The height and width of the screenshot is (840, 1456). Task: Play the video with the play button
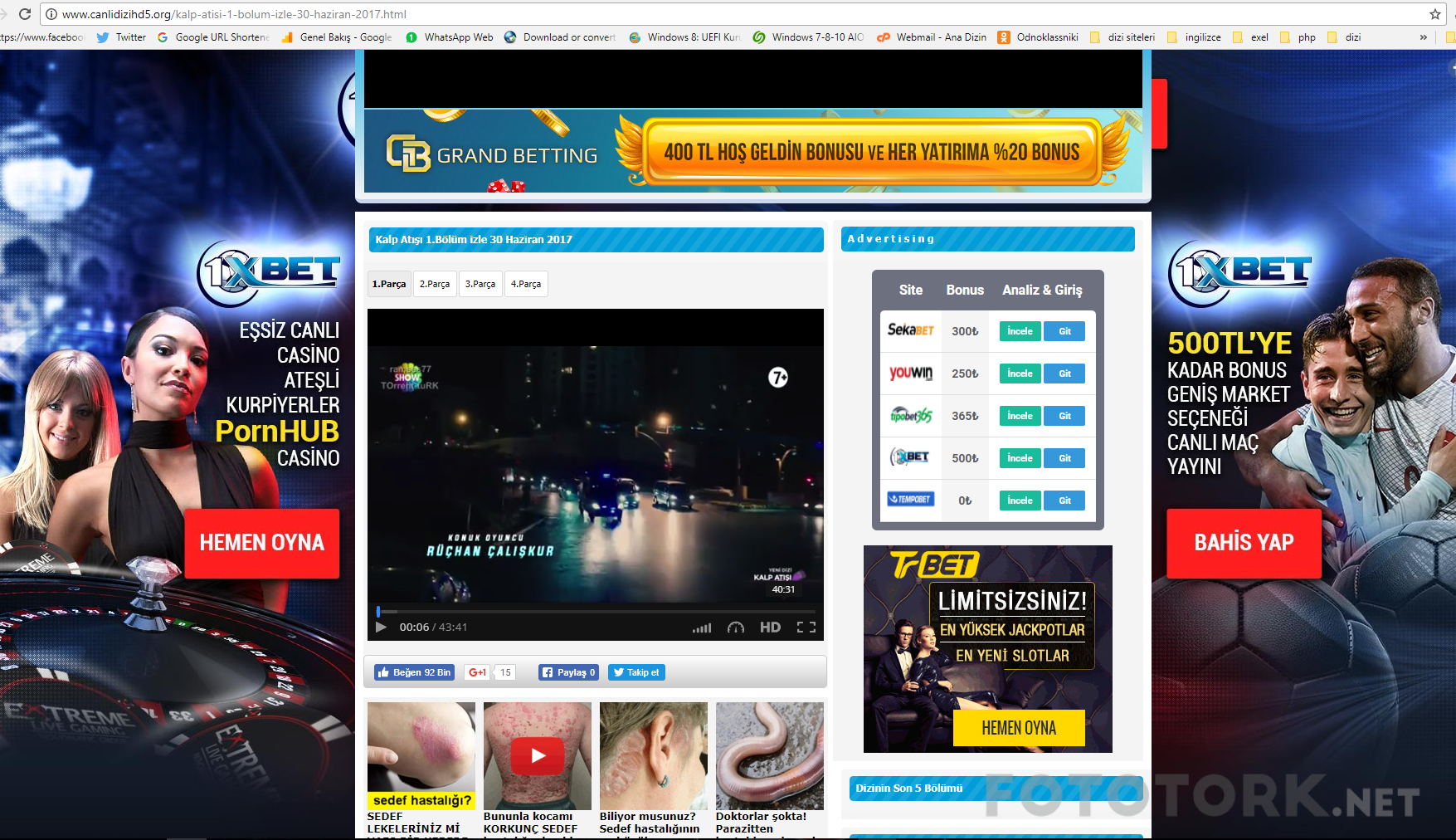coord(381,627)
